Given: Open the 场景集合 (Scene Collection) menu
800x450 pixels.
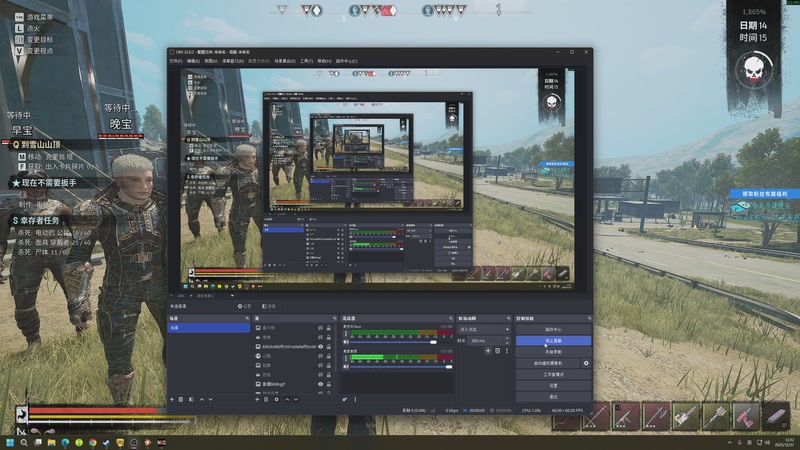Looking at the screenshot, I should 285,61.
